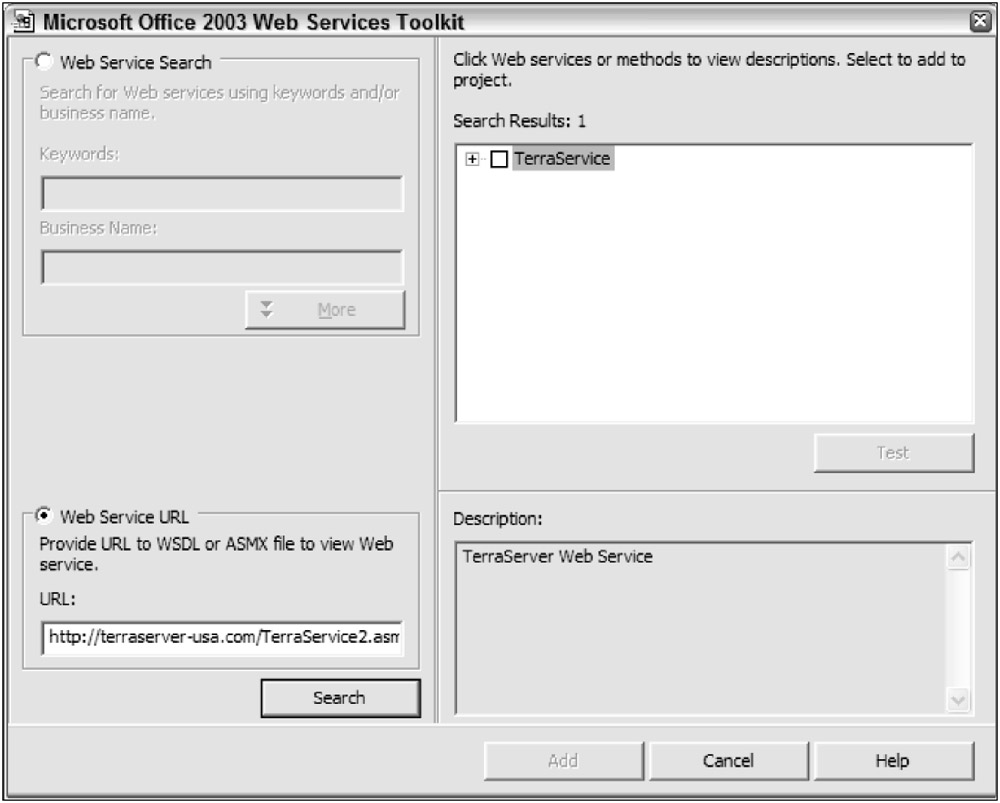Cancel the dialog
Viewport: 1000px width, 803px height.
(x=728, y=761)
